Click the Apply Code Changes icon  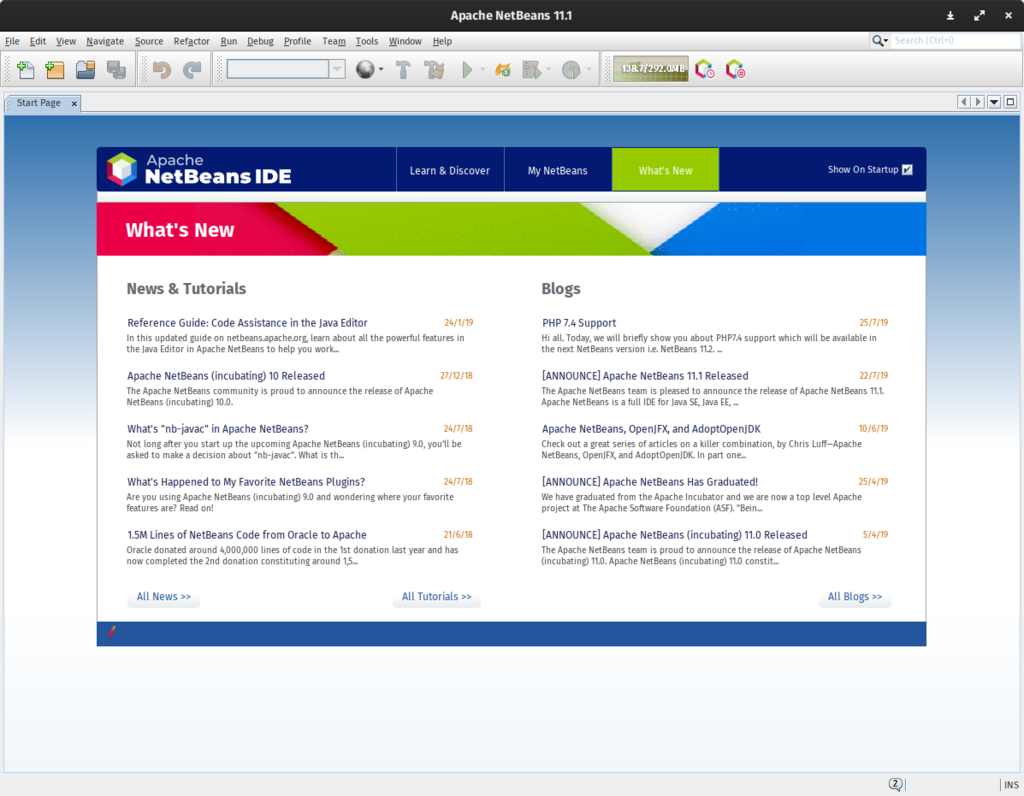tap(503, 69)
